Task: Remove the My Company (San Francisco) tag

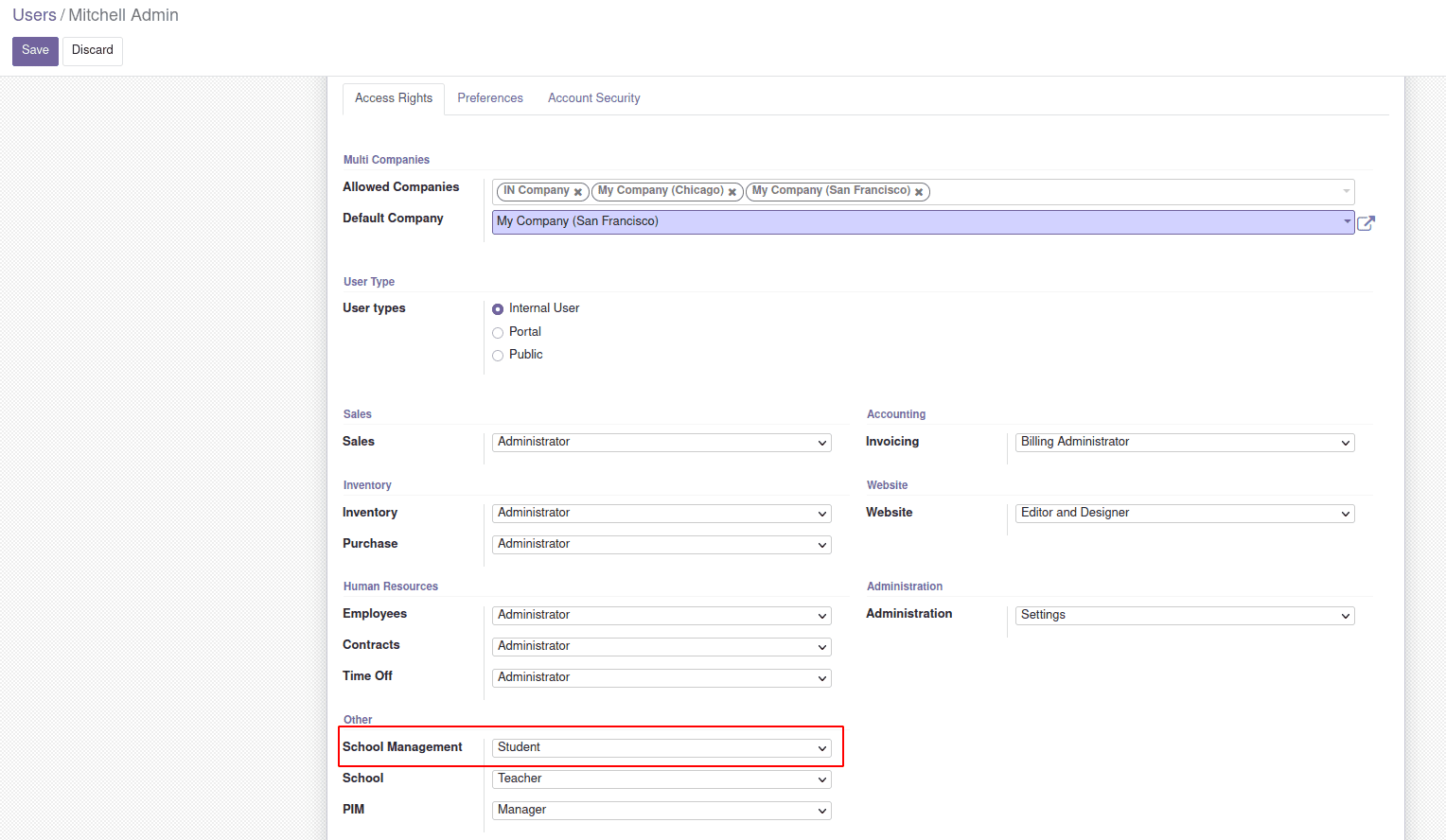Action: tap(919, 192)
